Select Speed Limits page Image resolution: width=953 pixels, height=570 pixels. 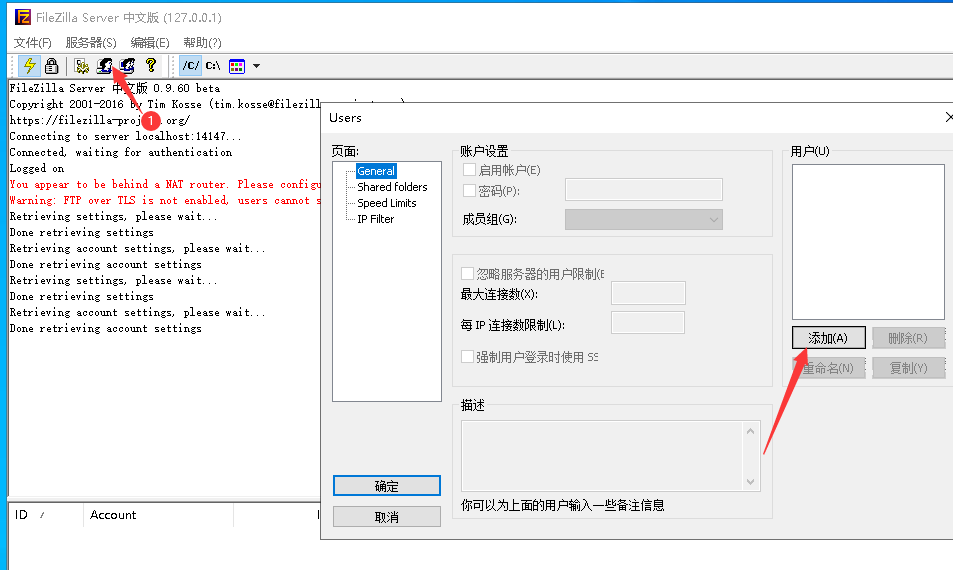click(387, 203)
